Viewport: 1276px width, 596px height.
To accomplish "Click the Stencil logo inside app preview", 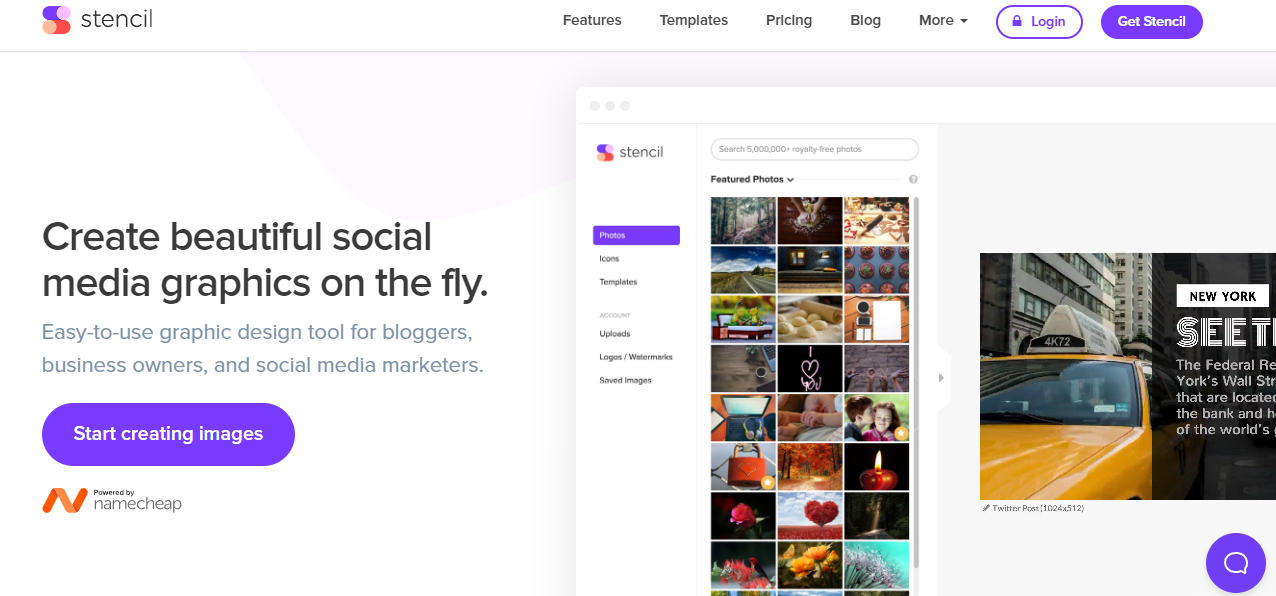I will pos(630,152).
